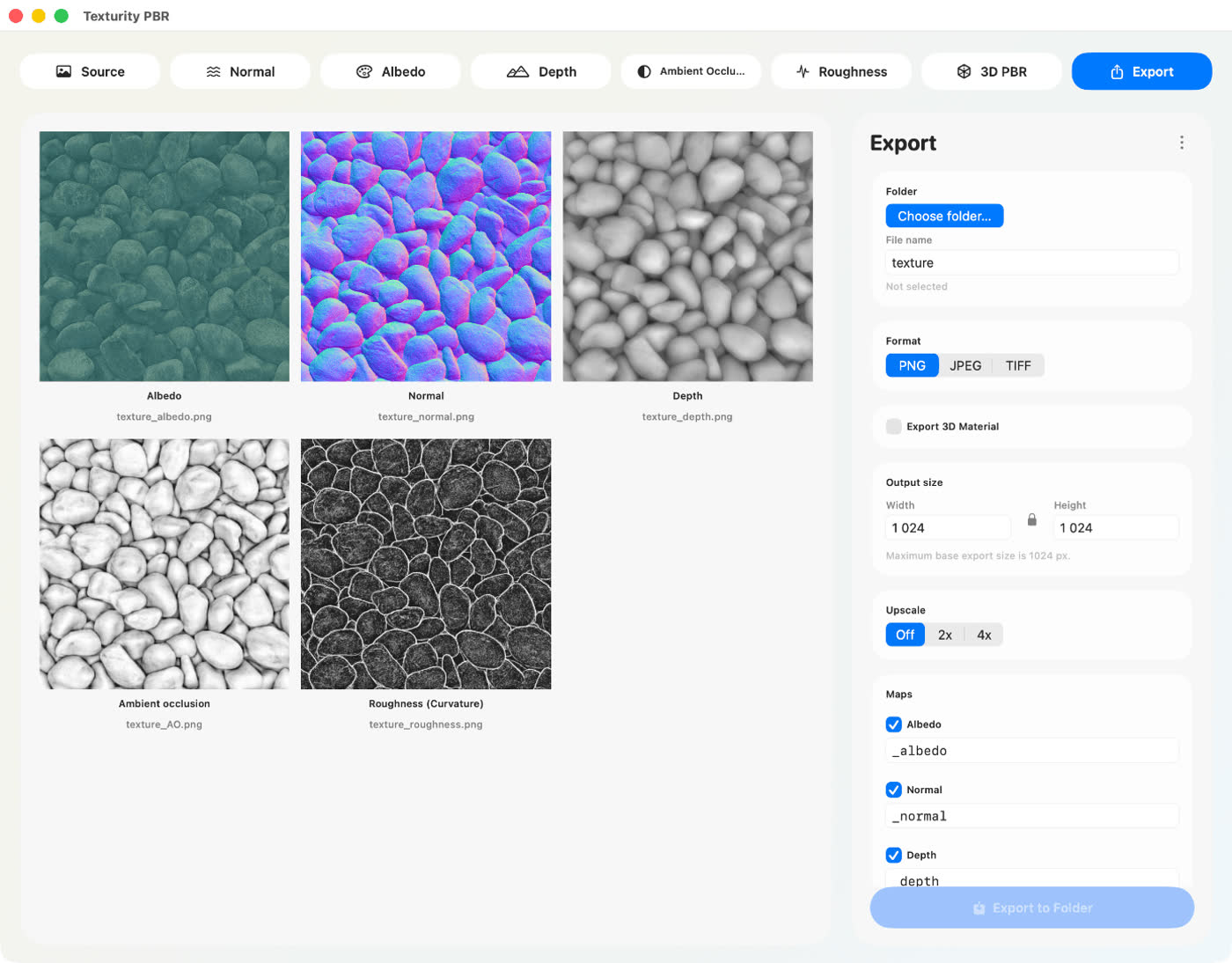Click the Normal tab waves icon
Image resolution: width=1232 pixels, height=963 pixels.
pyautogui.click(x=213, y=71)
